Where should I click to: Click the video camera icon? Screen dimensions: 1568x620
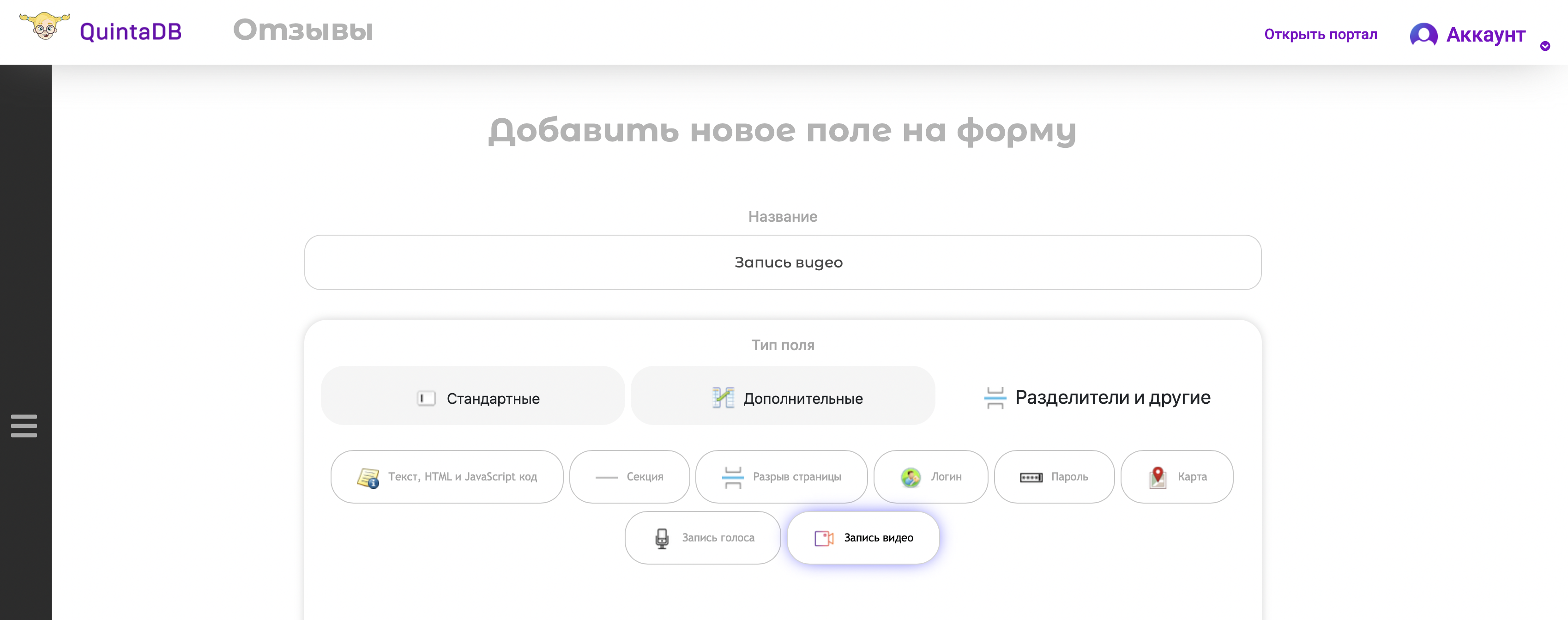[x=824, y=538]
